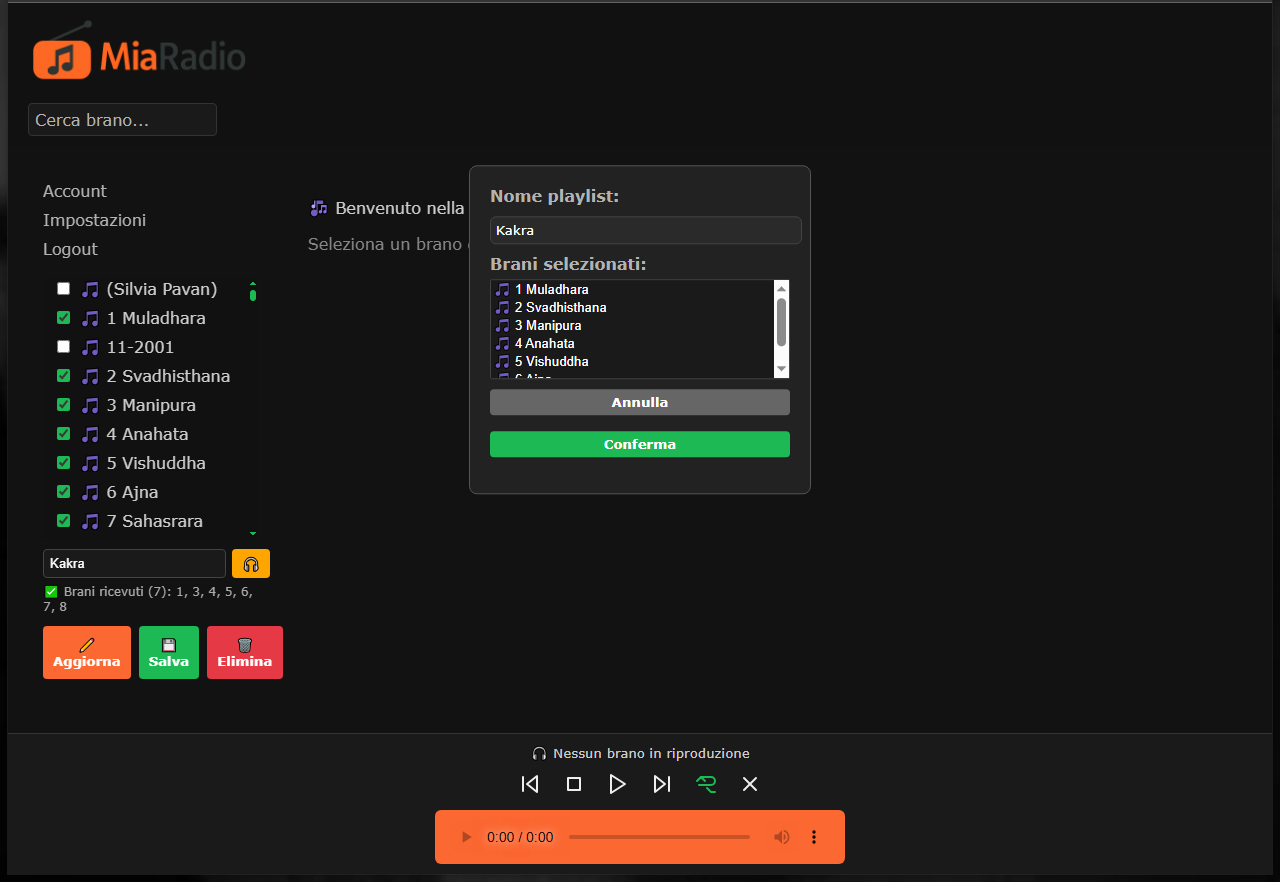The image size is (1280, 882).
Task: Click music note icon of 5 Vishuddha in dialog
Action: [x=503, y=362]
